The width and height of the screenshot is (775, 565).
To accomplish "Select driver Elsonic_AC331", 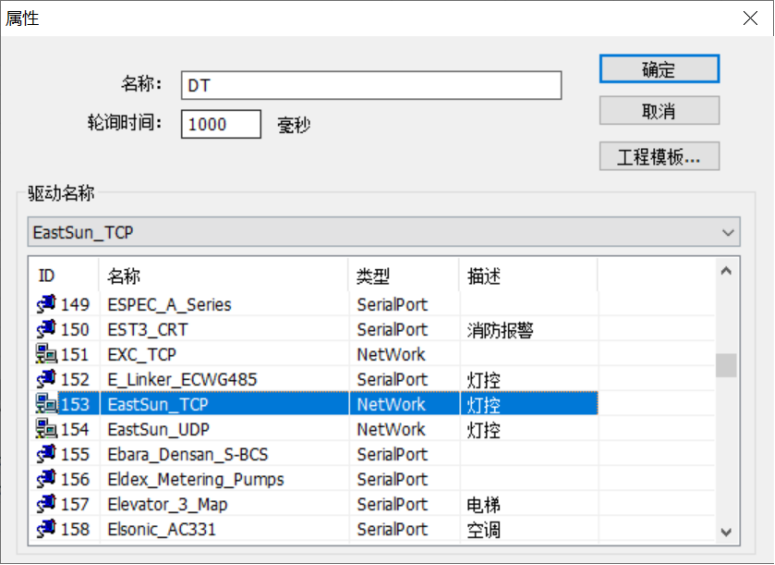I will click(162, 529).
